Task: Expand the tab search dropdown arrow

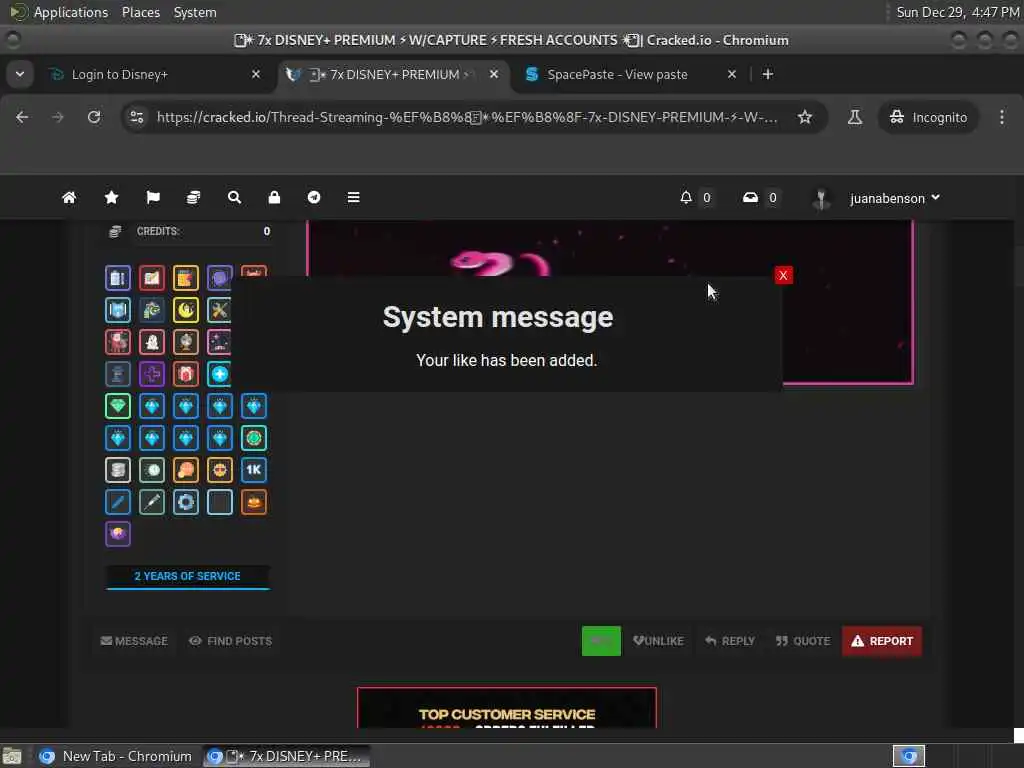Action: [x=20, y=74]
